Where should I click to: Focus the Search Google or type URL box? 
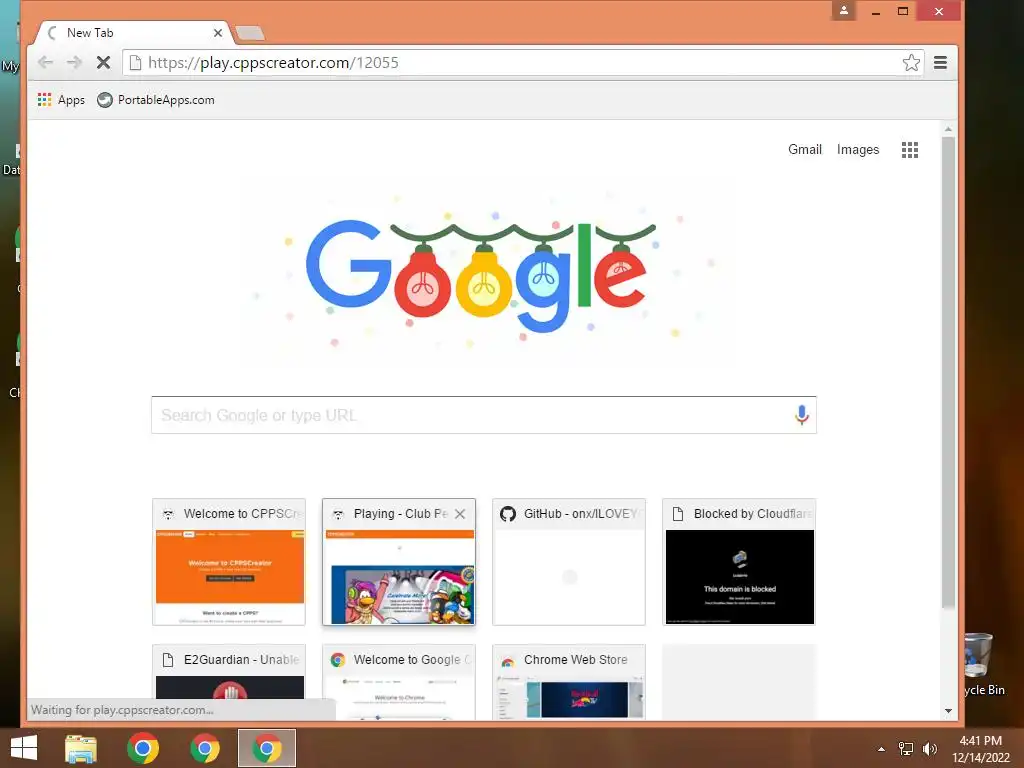[484, 415]
